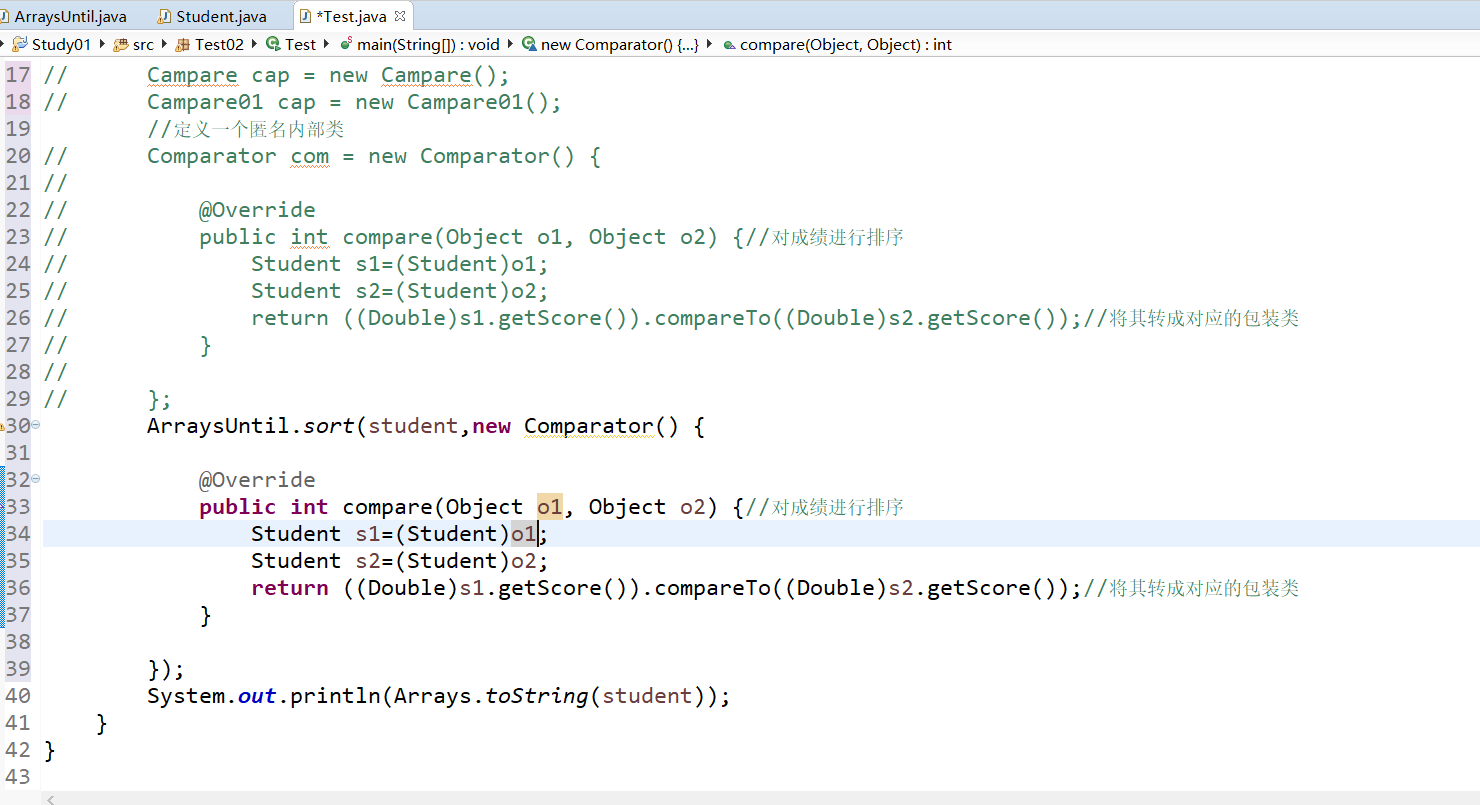Click commented 'Campare01 cap' on line 18
This screenshot has width=1480, height=805.
[x=231, y=102]
